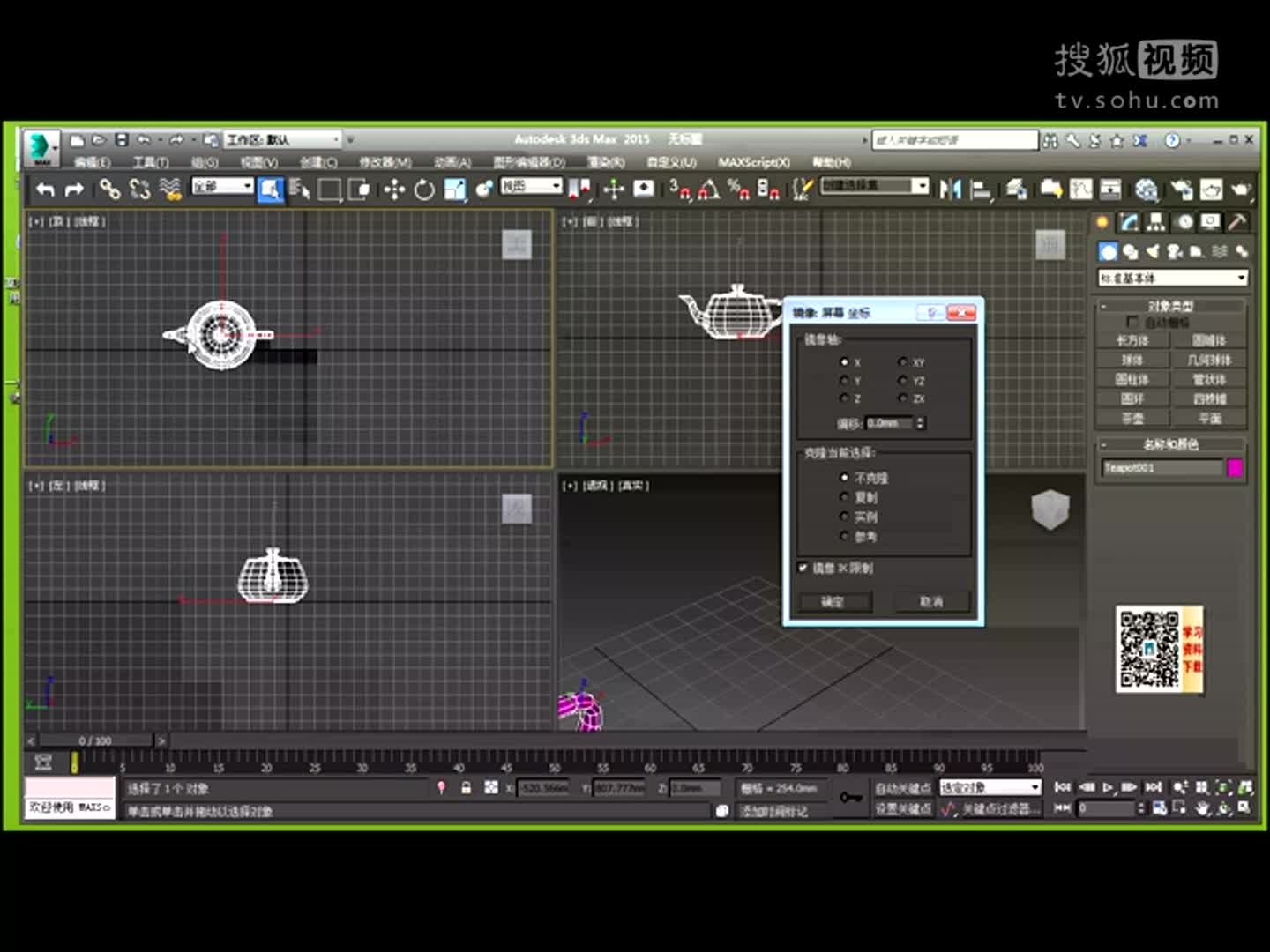Uncheck the 镜像 IK 限制 checkbox
This screenshot has height=952, width=1270.
(803, 569)
